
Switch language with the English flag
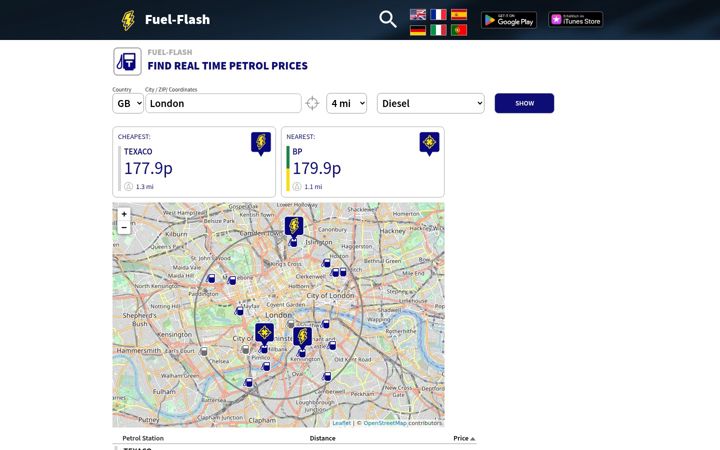(418, 14)
